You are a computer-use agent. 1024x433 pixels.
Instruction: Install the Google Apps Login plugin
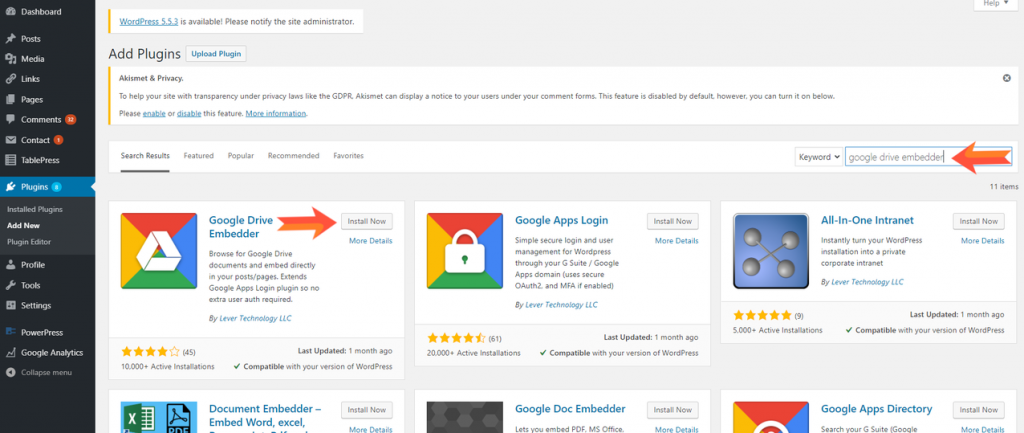click(673, 221)
